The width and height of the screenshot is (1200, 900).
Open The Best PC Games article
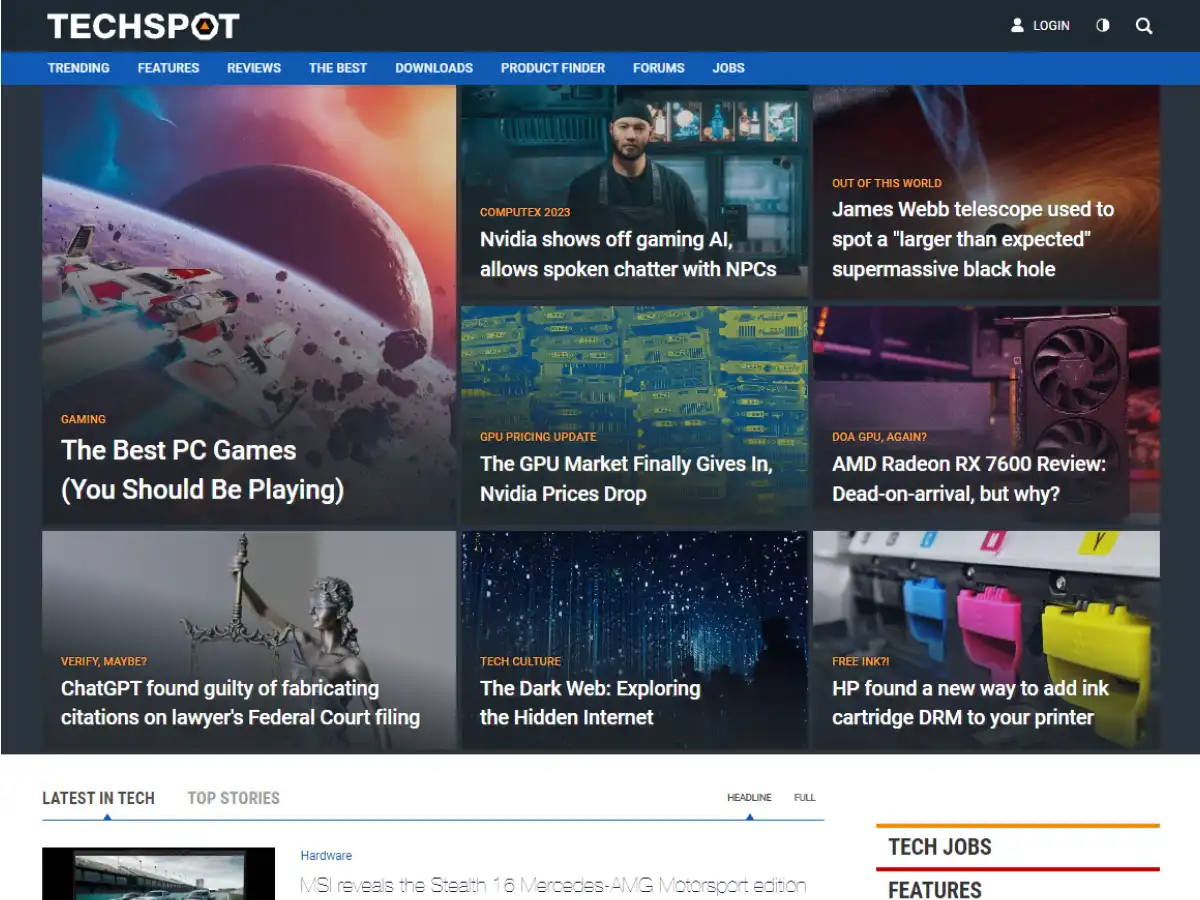click(x=202, y=469)
